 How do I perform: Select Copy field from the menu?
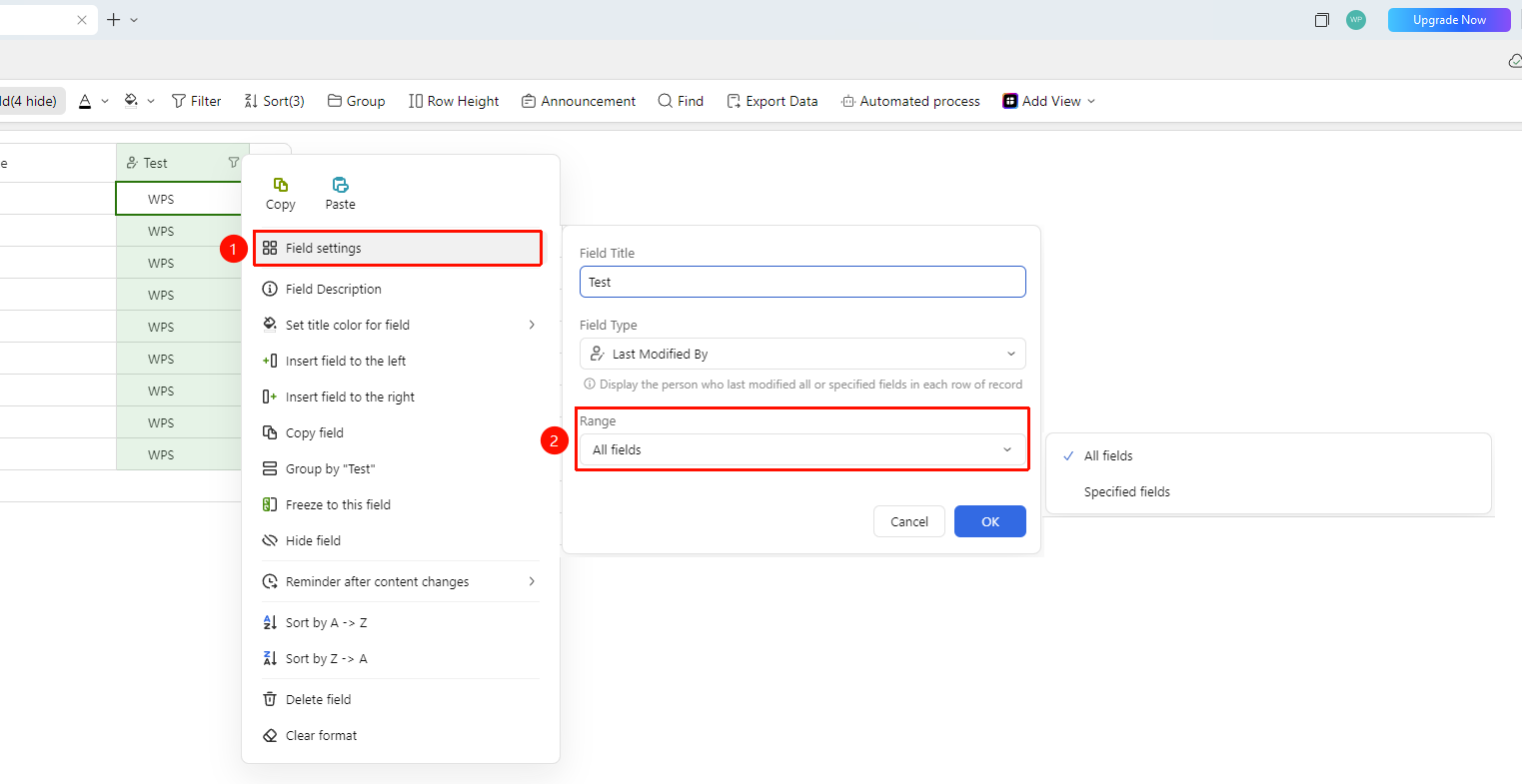click(401, 432)
